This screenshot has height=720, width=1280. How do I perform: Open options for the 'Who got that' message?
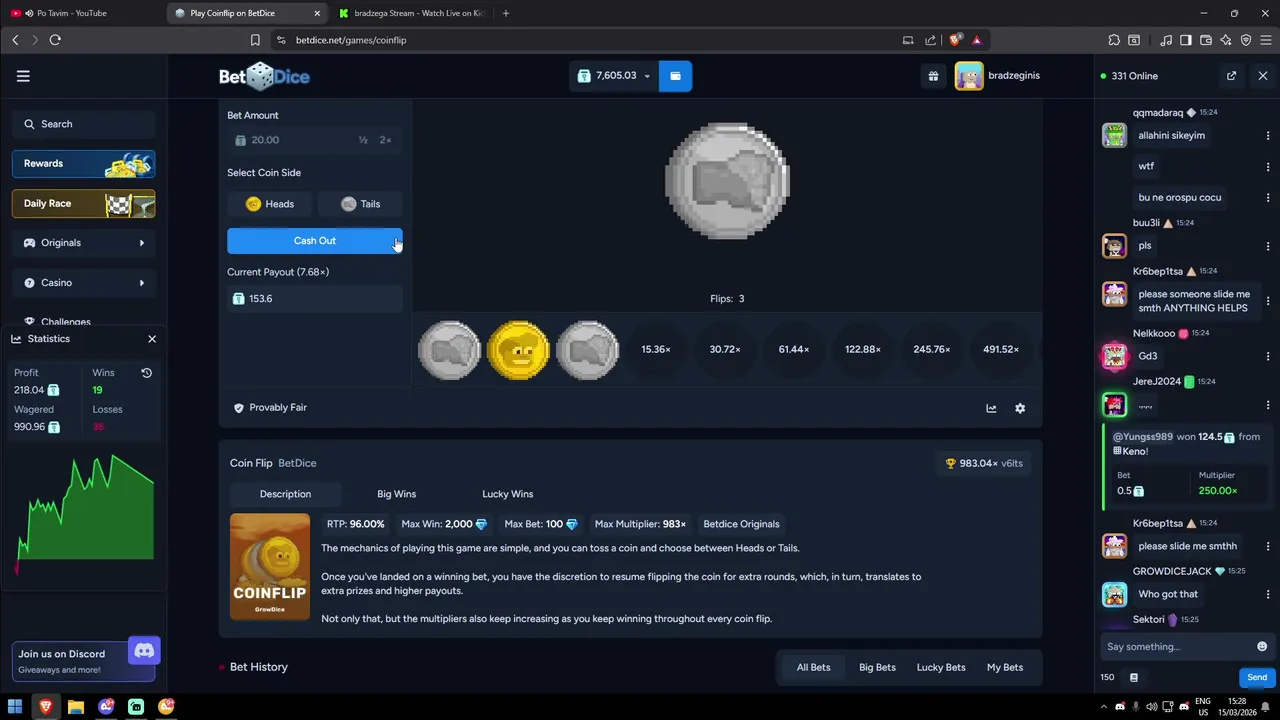[x=1267, y=594]
